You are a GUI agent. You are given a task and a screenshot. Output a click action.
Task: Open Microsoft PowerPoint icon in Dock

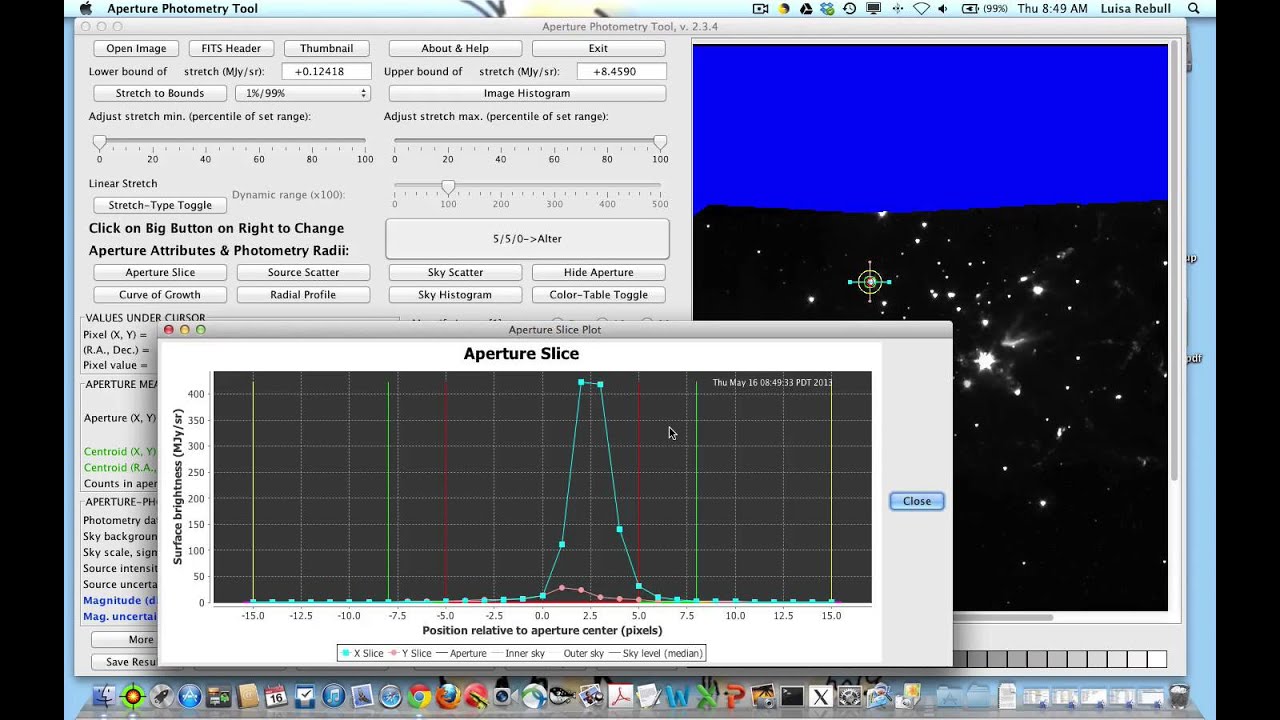(735, 696)
